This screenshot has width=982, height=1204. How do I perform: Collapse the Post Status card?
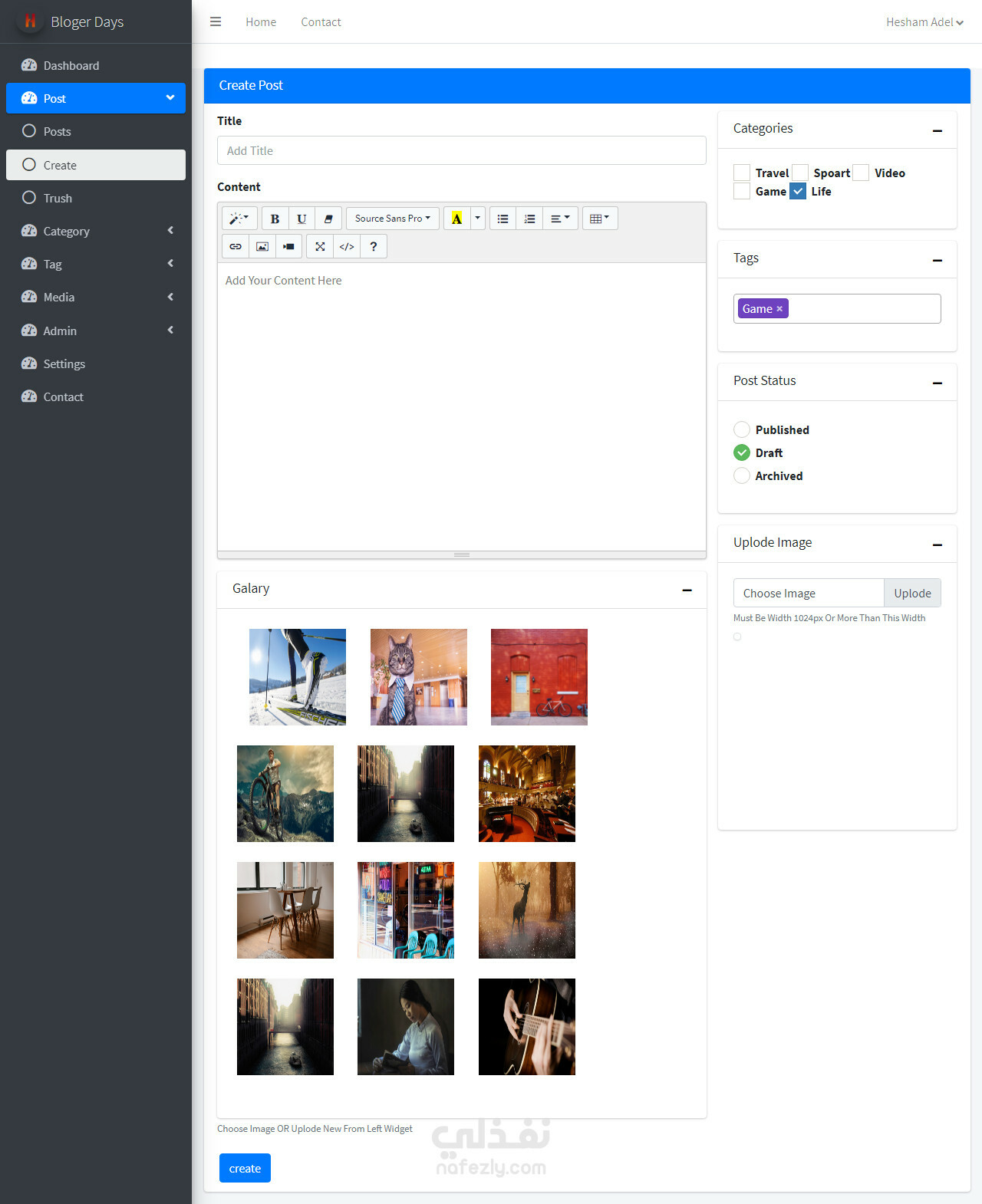(938, 383)
